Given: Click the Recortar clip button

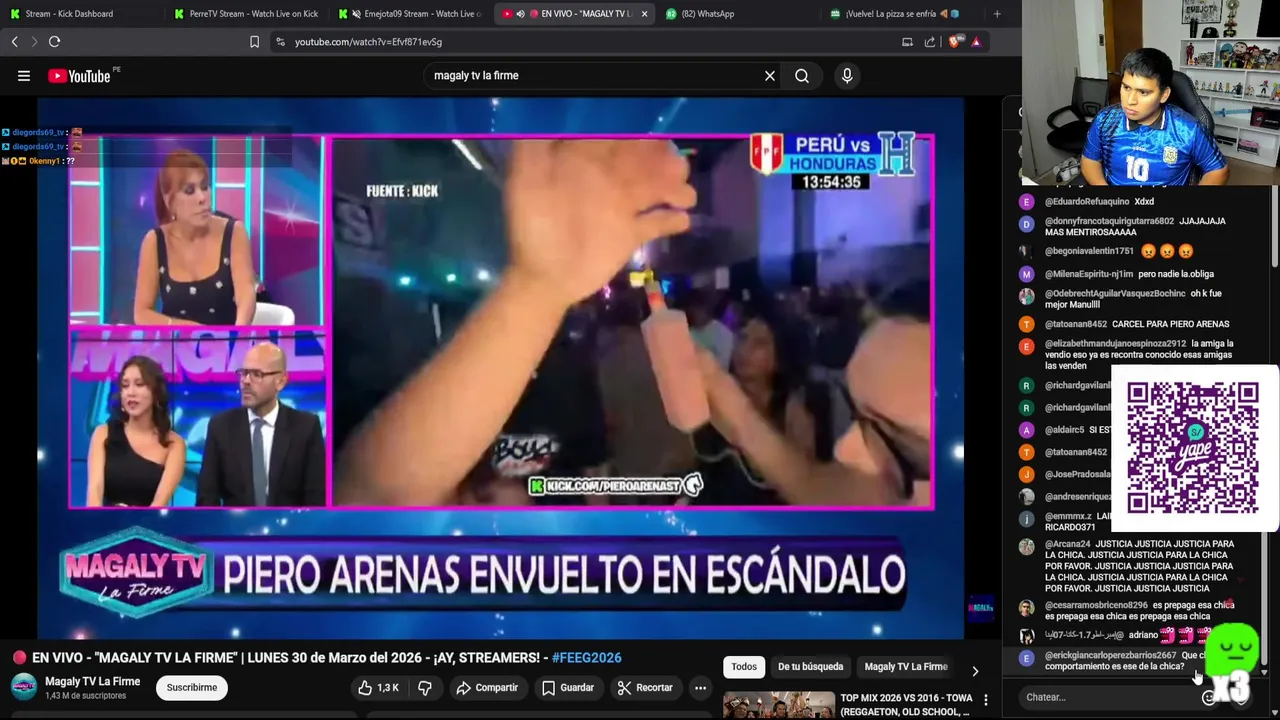Looking at the screenshot, I should (645, 688).
